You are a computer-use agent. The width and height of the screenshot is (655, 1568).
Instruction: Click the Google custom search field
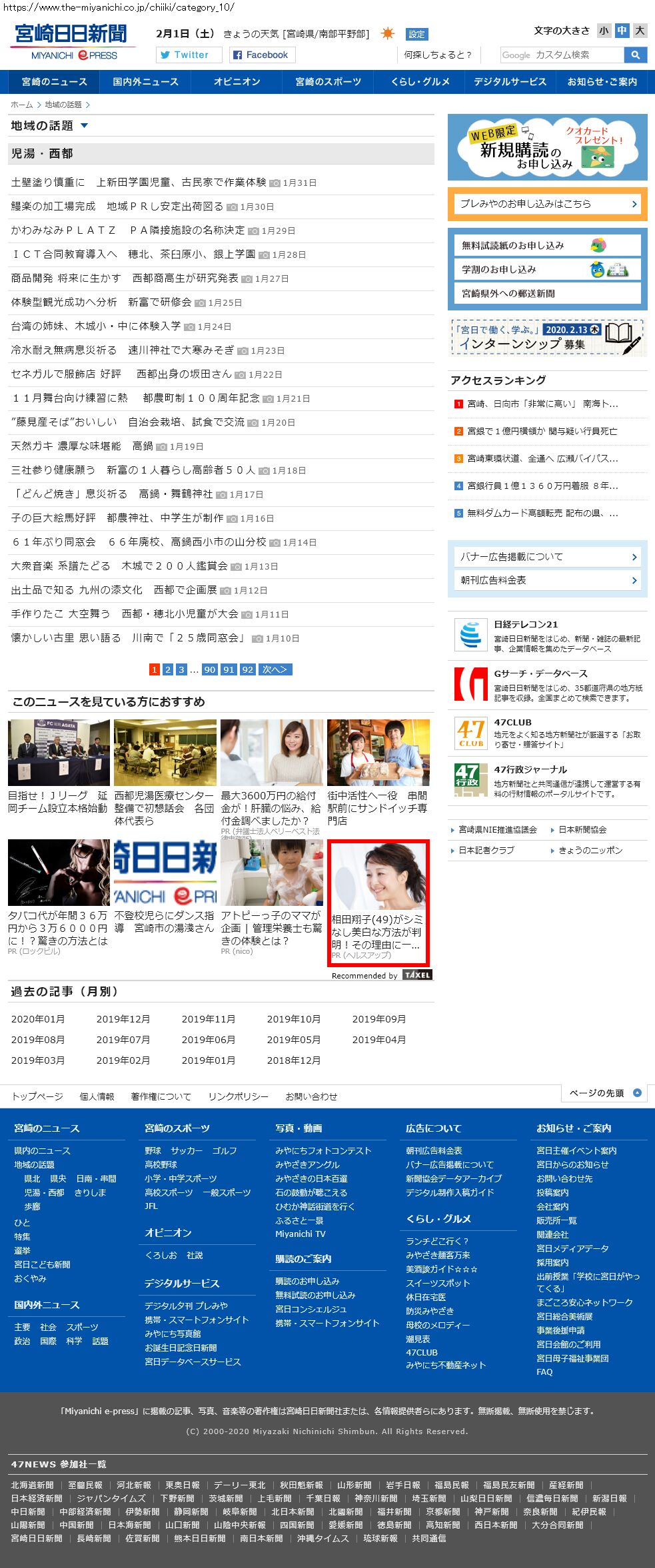[x=562, y=55]
